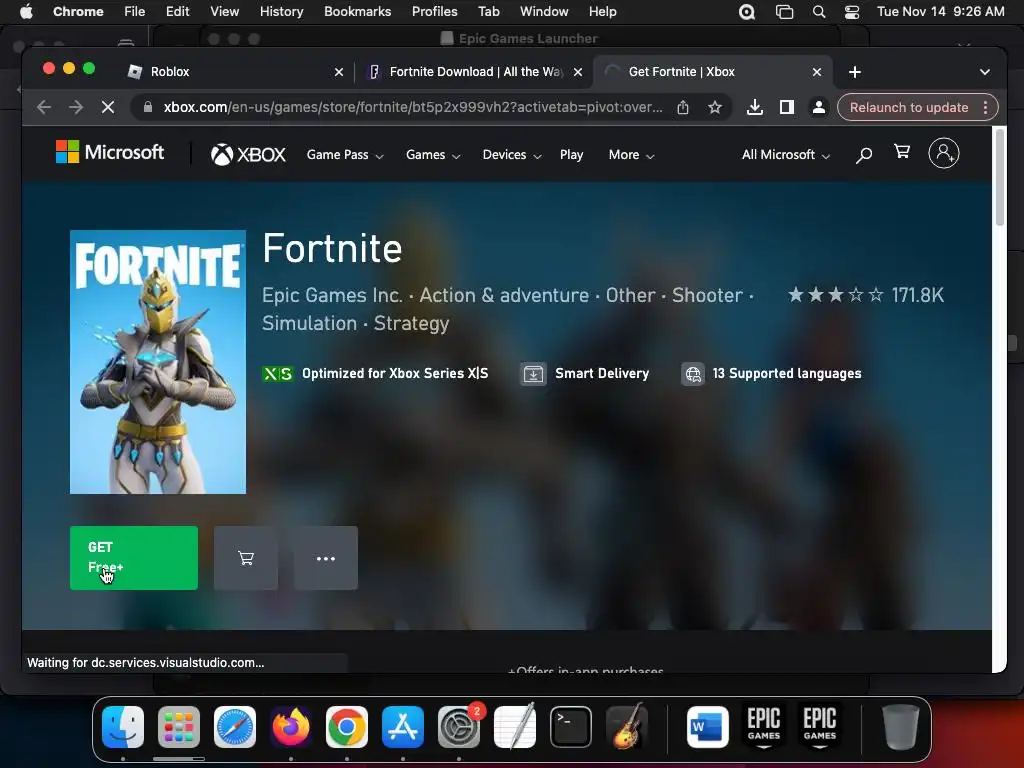This screenshot has height=768, width=1024.
Task: Open Chrome three-dot menu
Action: [x=985, y=107]
